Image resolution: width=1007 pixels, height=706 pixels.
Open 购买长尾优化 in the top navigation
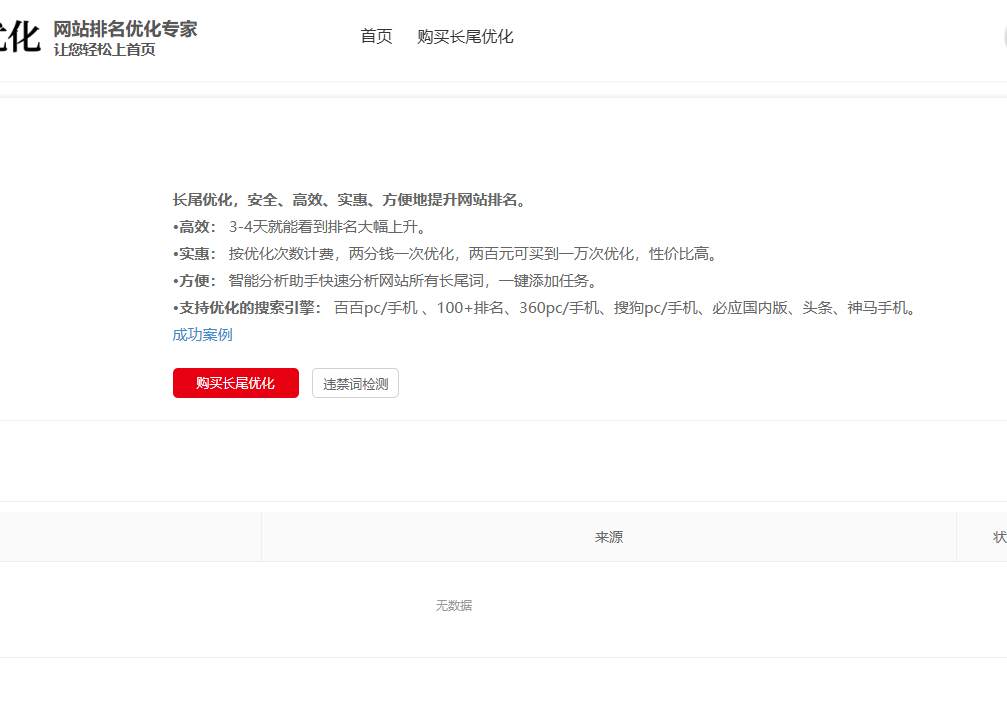tap(465, 37)
